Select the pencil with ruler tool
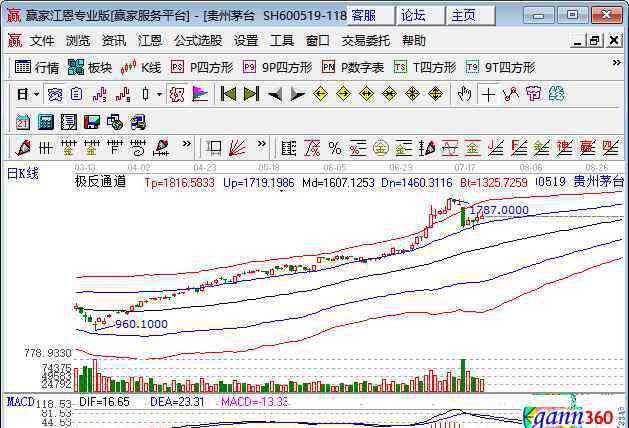The height and width of the screenshot is (428, 629). (x=161, y=148)
